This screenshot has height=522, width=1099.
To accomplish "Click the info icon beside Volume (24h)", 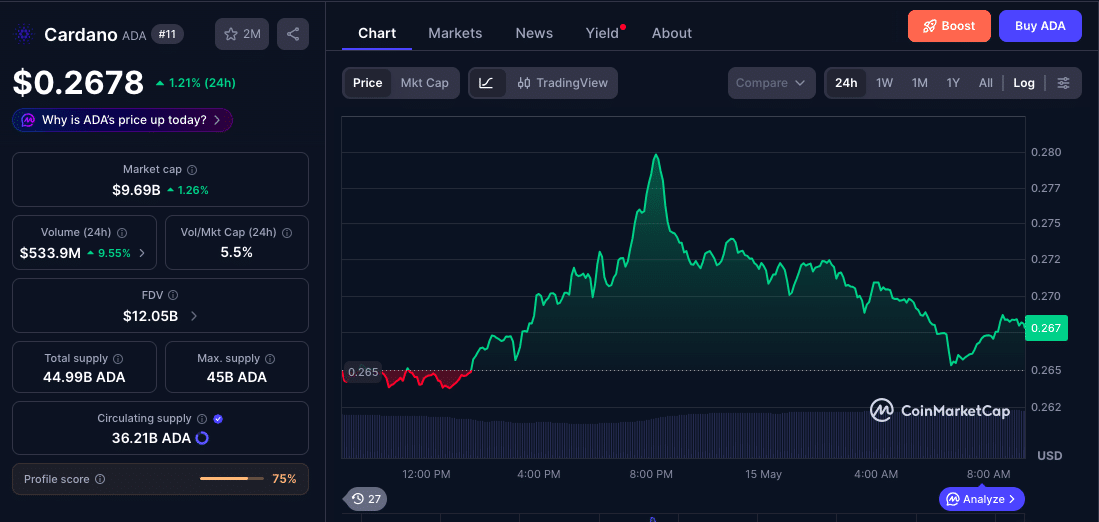I will [122, 233].
